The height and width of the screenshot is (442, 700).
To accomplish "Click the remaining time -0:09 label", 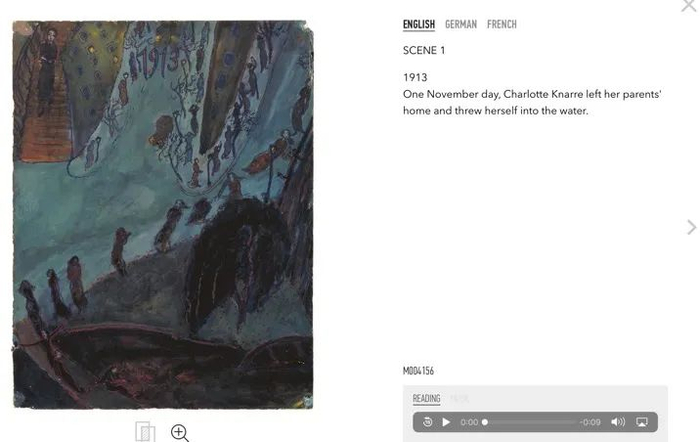I will click(x=590, y=422).
